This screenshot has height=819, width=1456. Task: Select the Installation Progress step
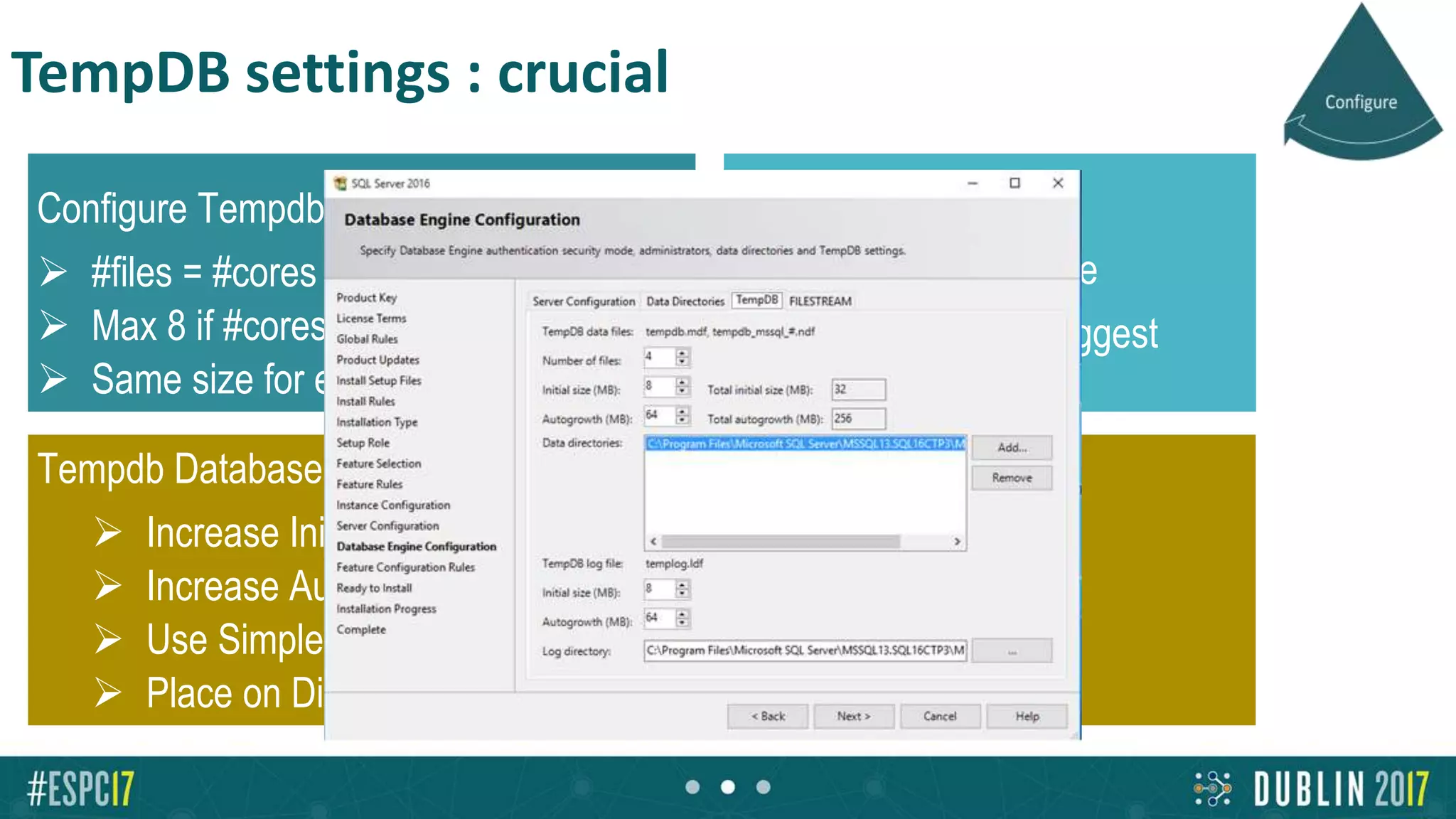coord(386,609)
